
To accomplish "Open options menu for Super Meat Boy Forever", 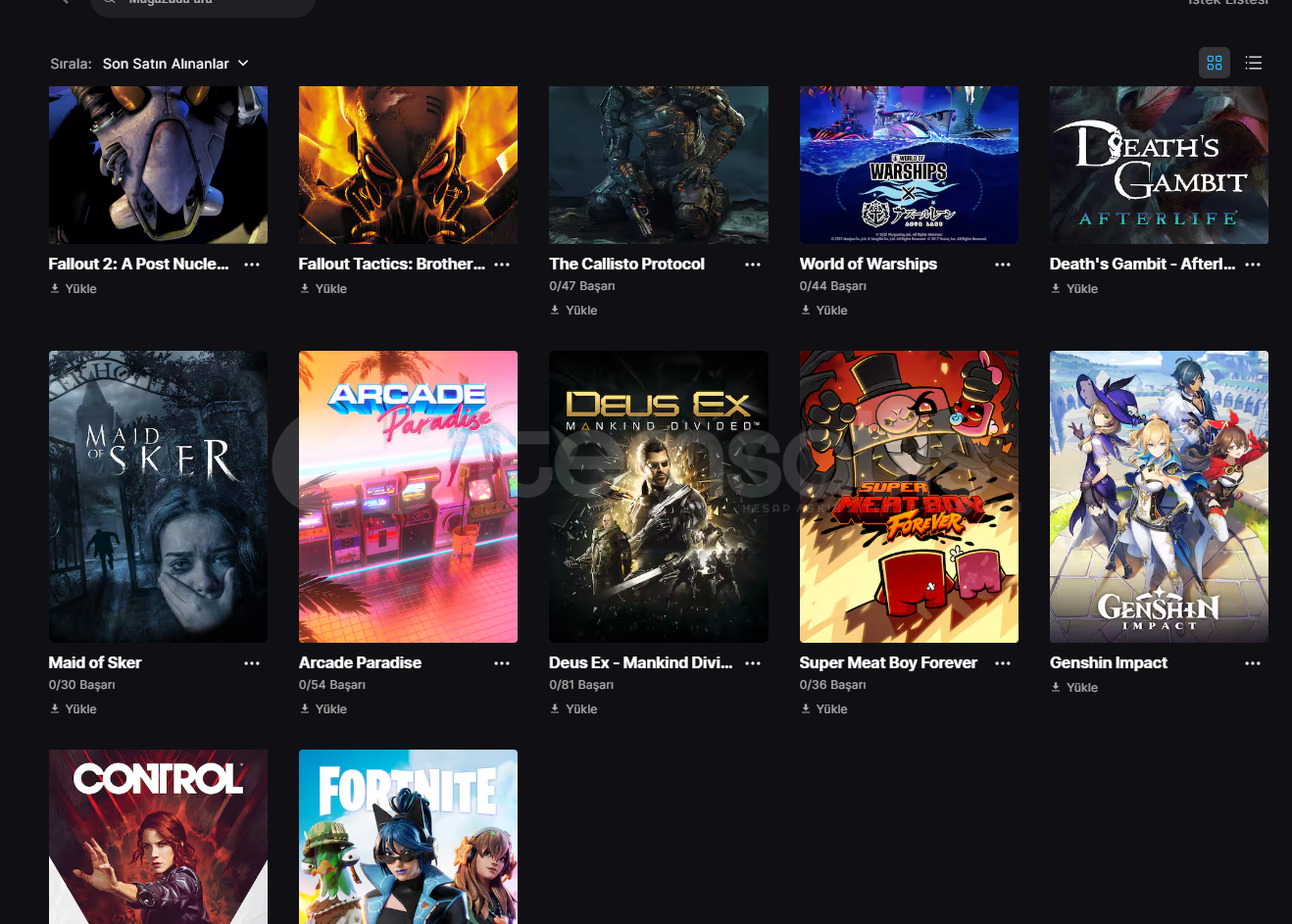I will pos(1003,663).
